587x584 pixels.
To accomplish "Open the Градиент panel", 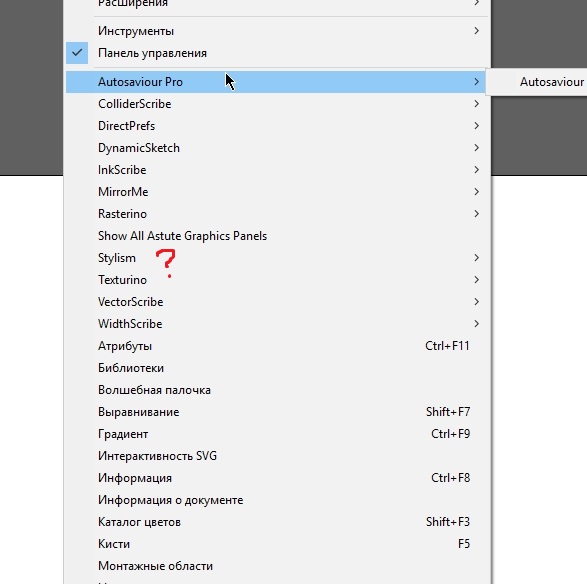I will (278, 434).
